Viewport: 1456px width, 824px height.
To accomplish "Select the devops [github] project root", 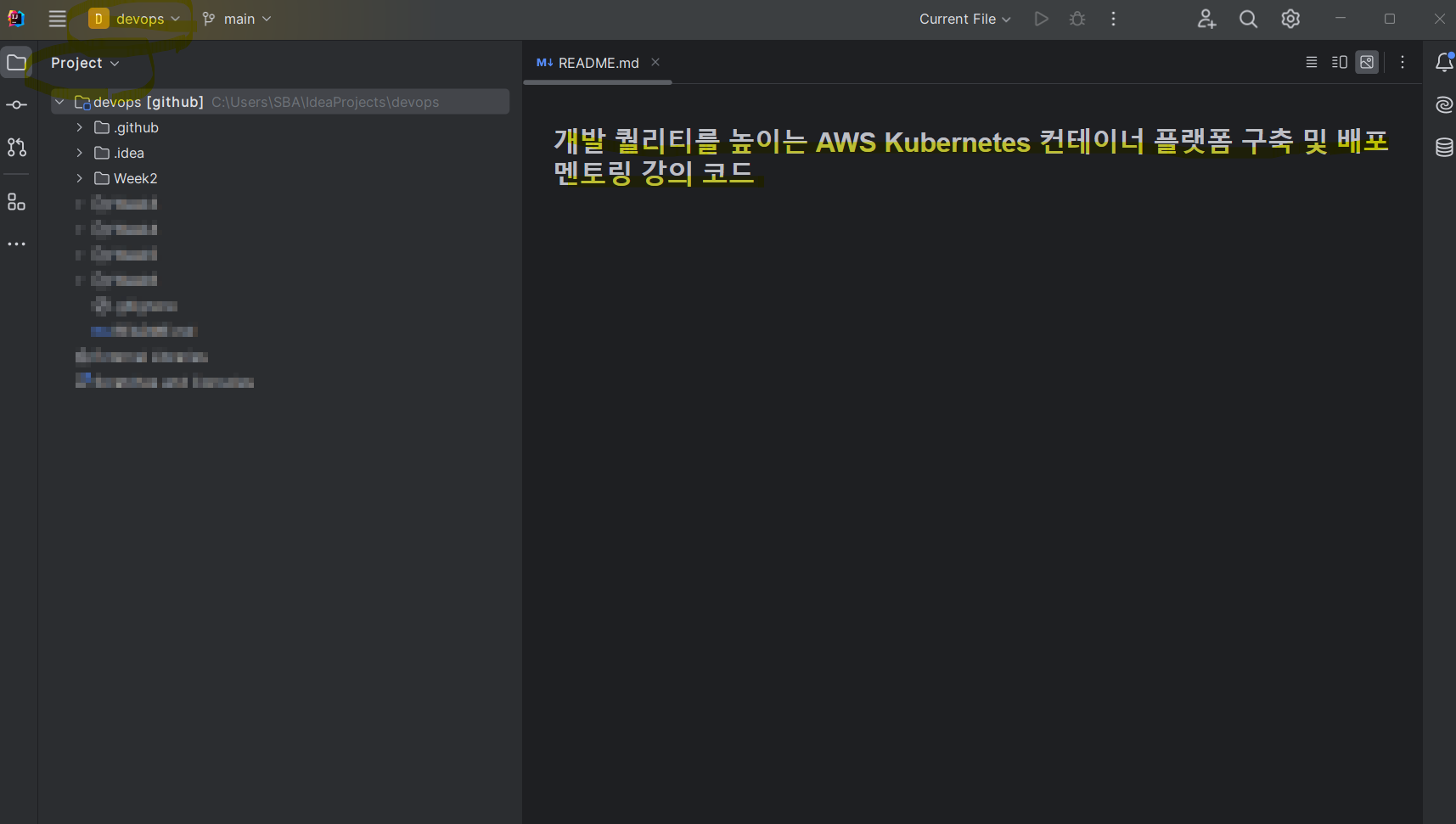I will click(x=280, y=102).
